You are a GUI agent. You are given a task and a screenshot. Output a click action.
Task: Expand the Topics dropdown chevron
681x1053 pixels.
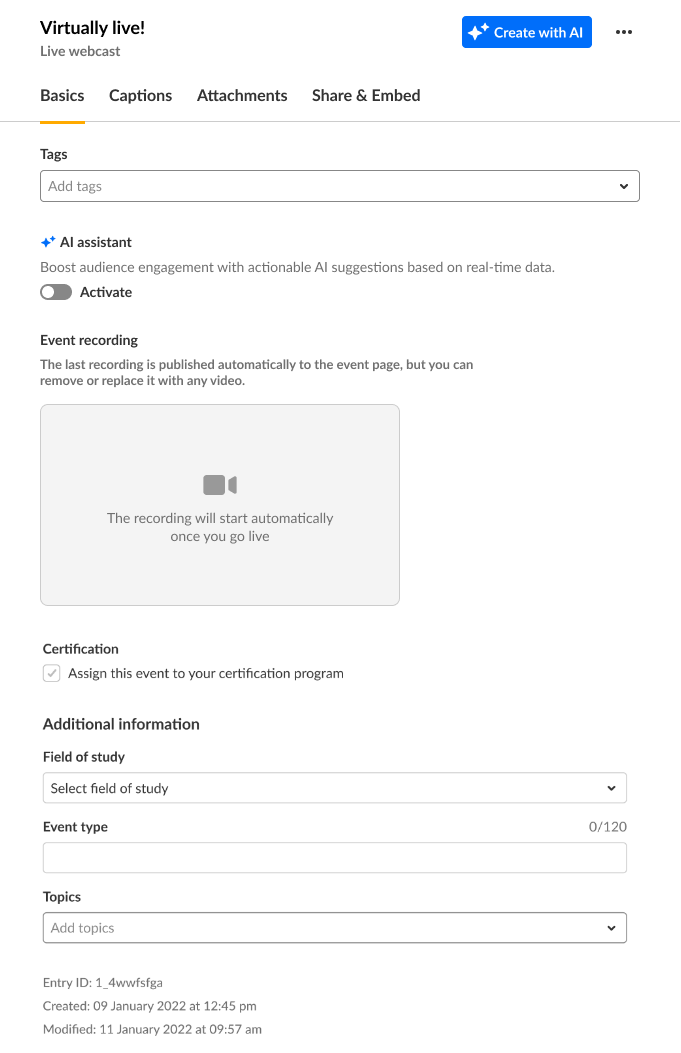(612, 928)
